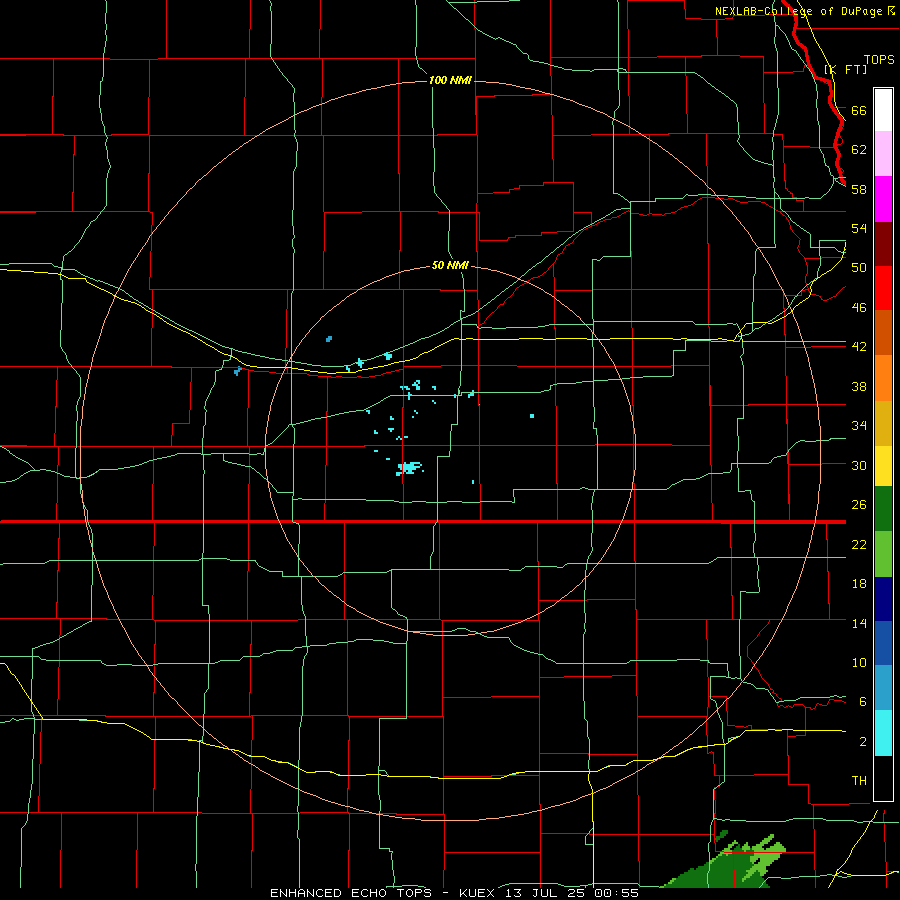The height and width of the screenshot is (900, 900).
Task: Click the '10' scale value label
Action: point(859,662)
